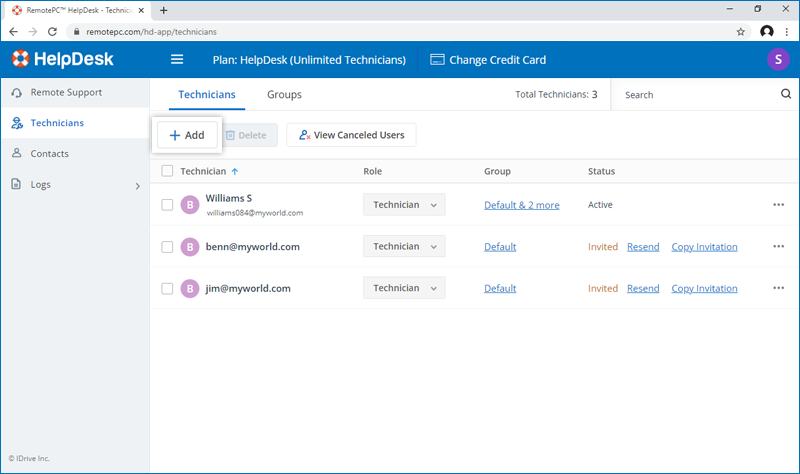Click the Add technician button

[187, 135]
